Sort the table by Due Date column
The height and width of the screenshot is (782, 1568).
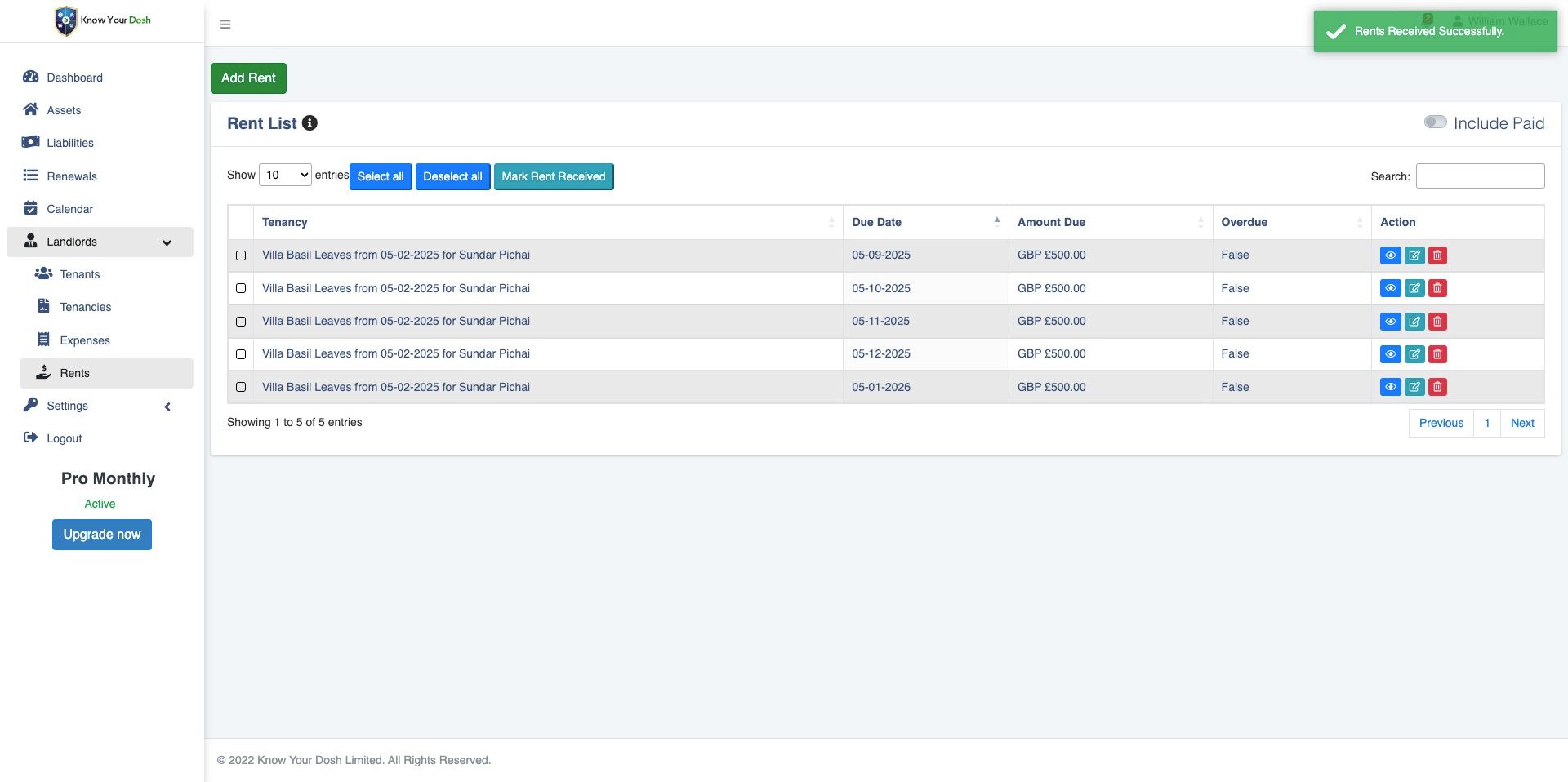[x=926, y=222]
